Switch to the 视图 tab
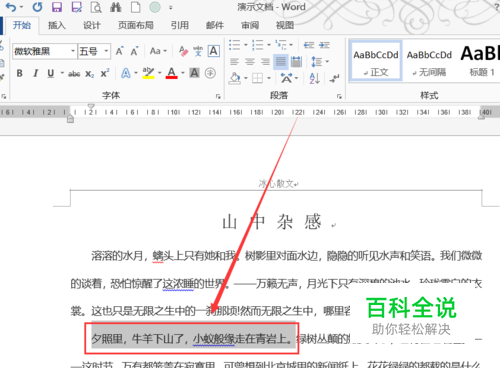The width and height of the screenshot is (500, 368). click(285, 25)
